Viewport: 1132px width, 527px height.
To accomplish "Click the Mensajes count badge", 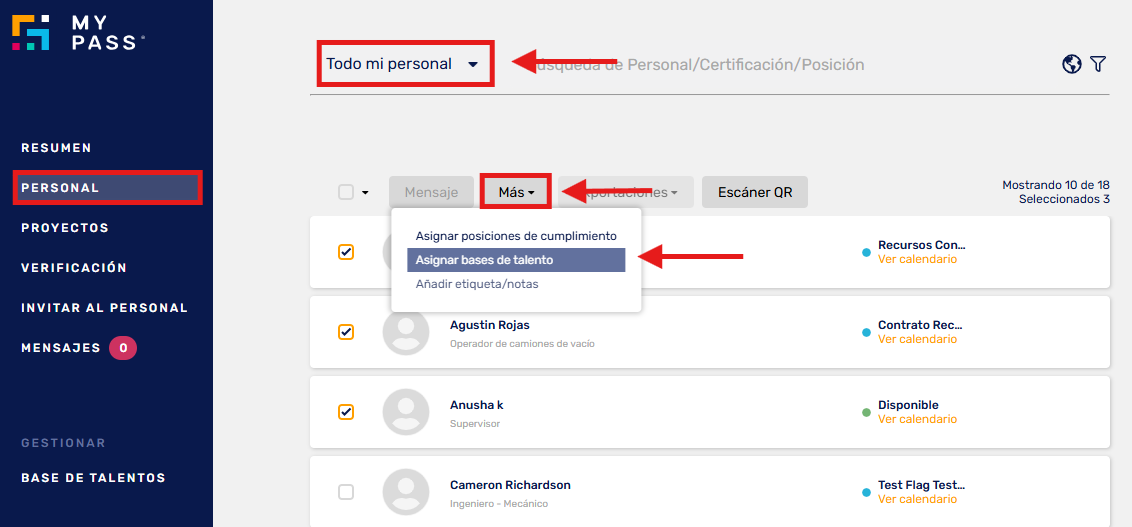I will pyautogui.click(x=123, y=348).
